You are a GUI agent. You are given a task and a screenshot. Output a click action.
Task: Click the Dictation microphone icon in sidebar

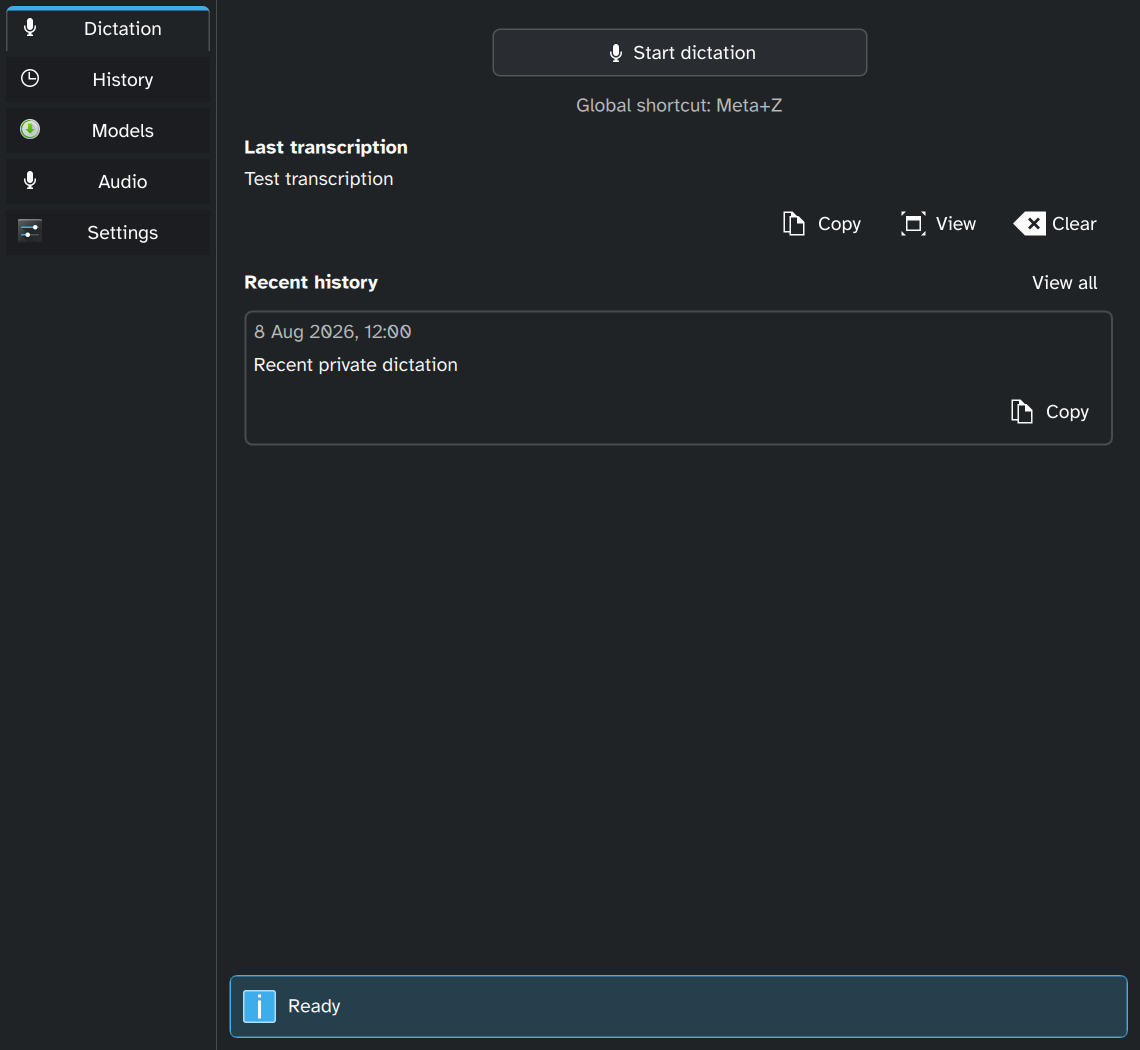coord(30,28)
